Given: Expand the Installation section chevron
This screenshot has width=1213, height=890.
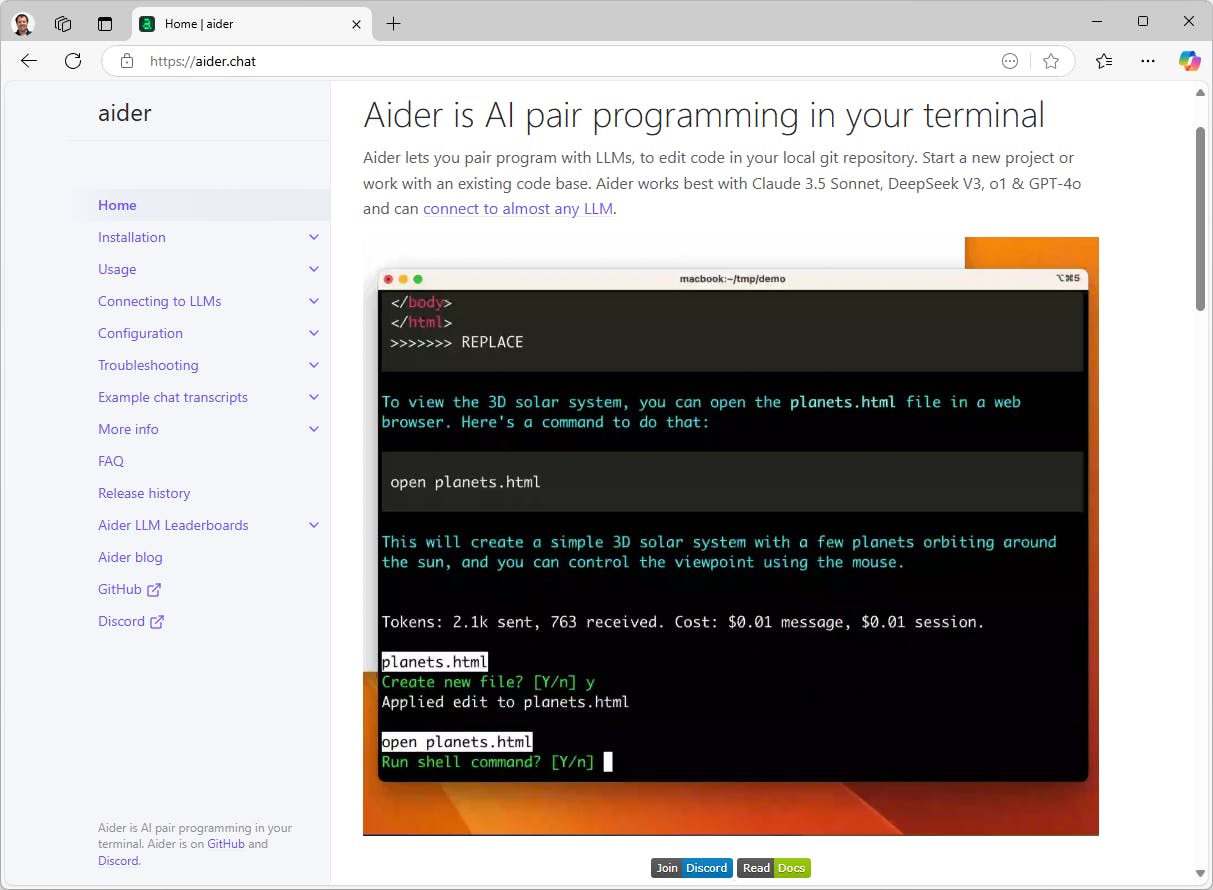Looking at the screenshot, I should [x=314, y=237].
